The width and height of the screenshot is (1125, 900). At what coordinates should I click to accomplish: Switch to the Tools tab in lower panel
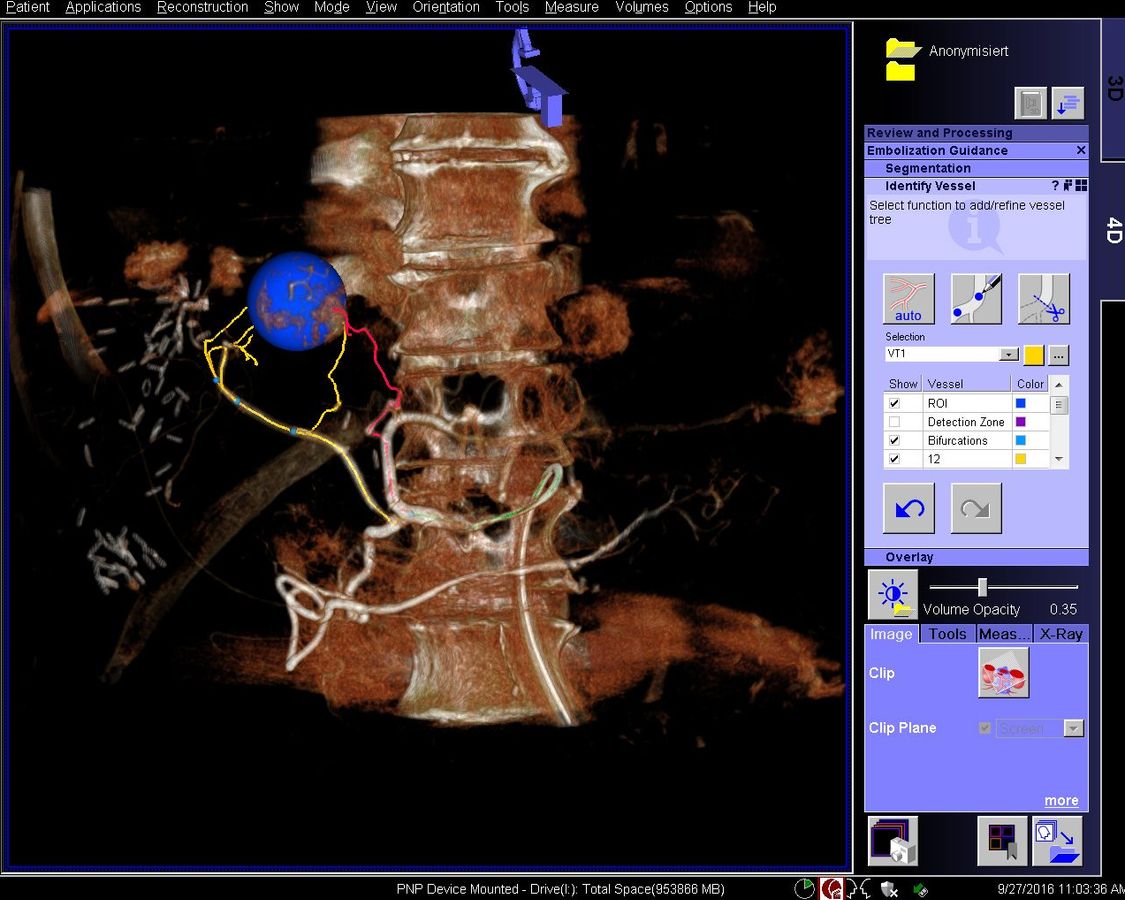[x=947, y=634]
